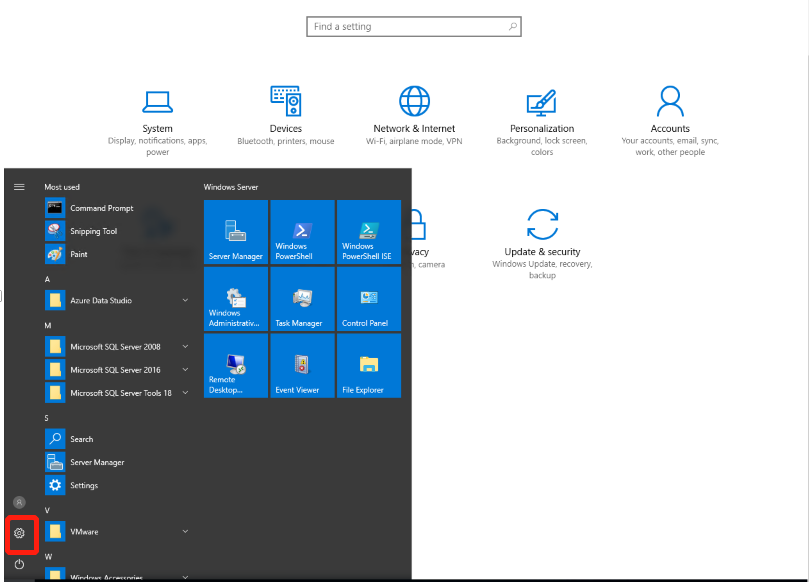Launch Event Viewer from its tile

click(302, 365)
